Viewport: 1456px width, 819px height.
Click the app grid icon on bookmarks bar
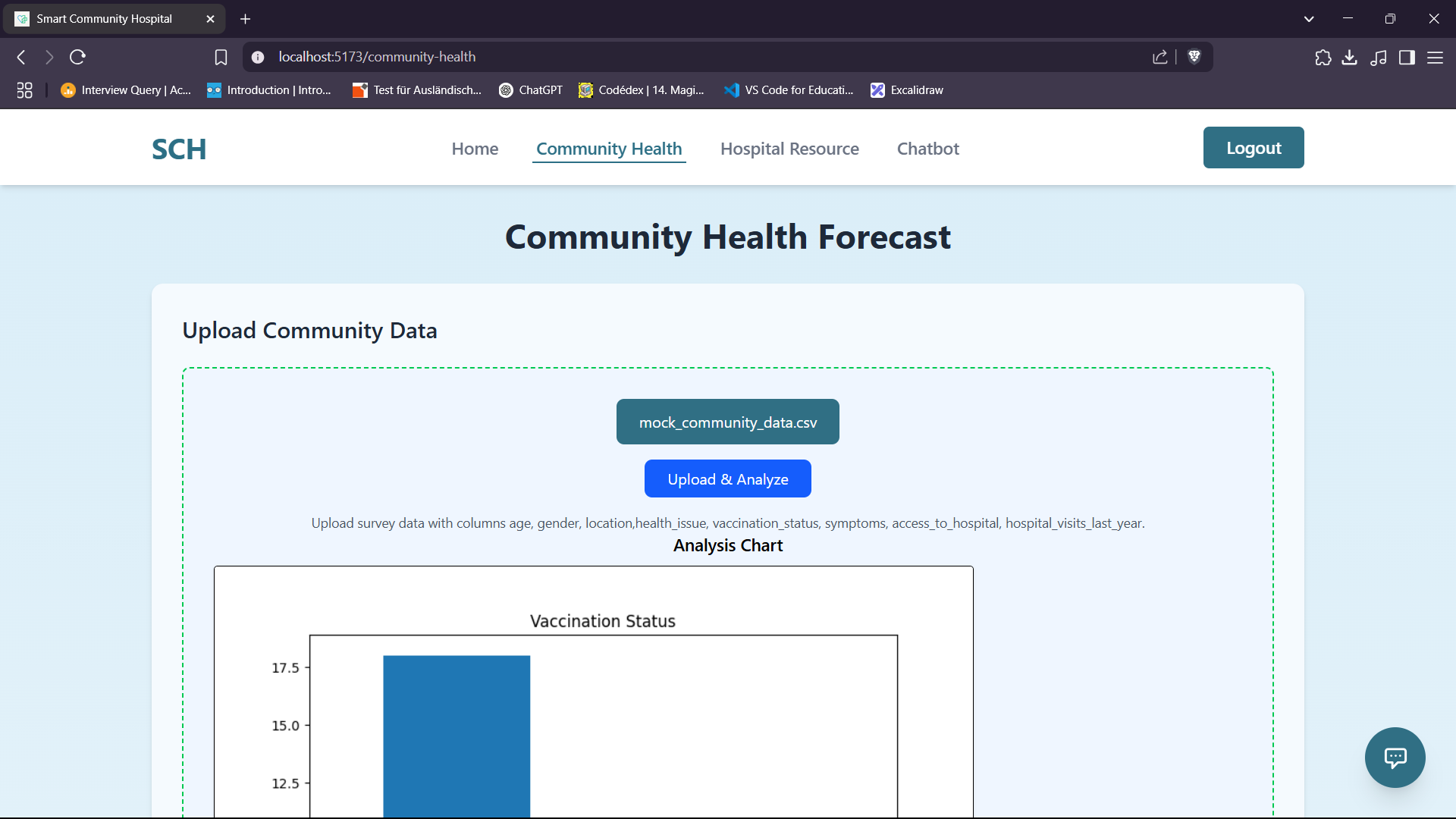coord(24,89)
